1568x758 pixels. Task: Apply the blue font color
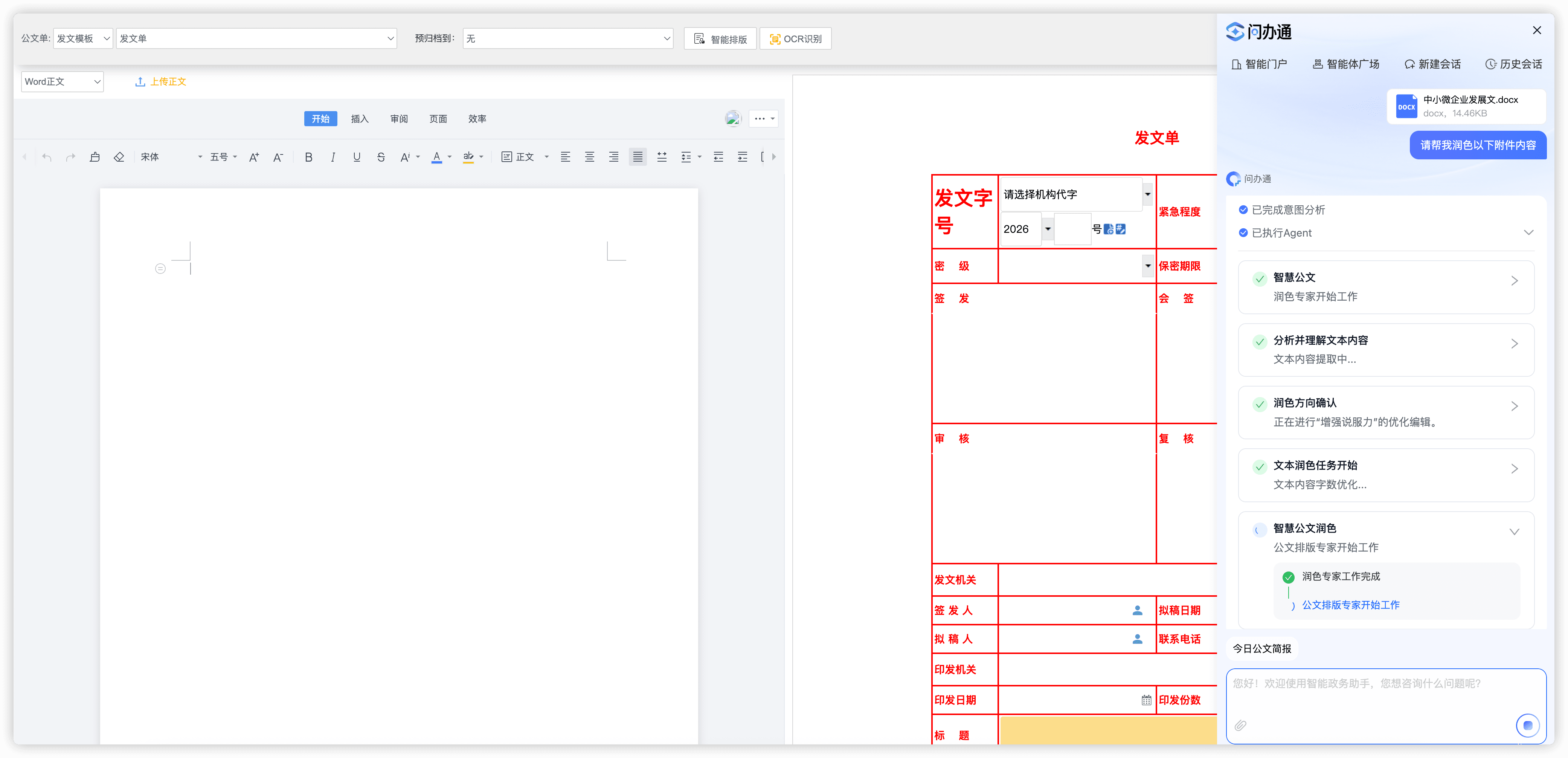click(436, 157)
